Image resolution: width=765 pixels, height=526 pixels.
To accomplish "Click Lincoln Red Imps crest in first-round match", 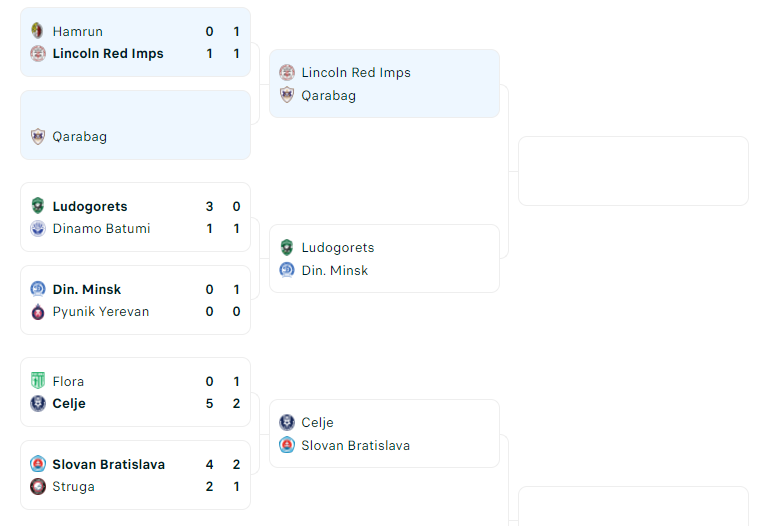I will coord(38,53).
